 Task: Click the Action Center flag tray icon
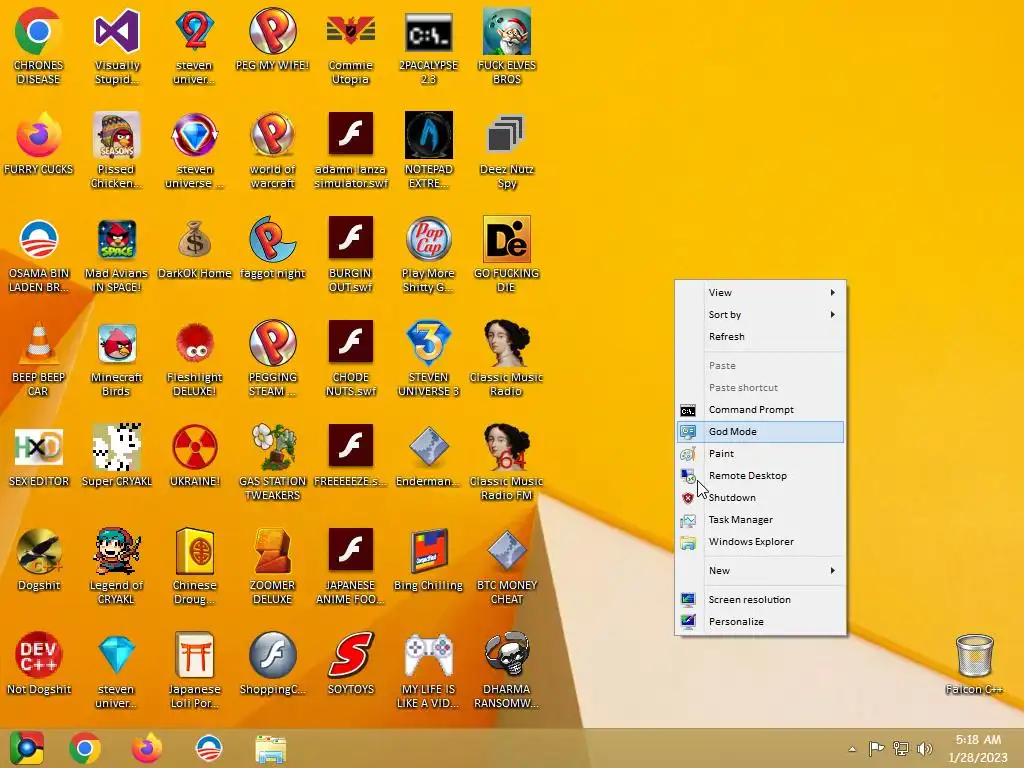click(876, 748)
